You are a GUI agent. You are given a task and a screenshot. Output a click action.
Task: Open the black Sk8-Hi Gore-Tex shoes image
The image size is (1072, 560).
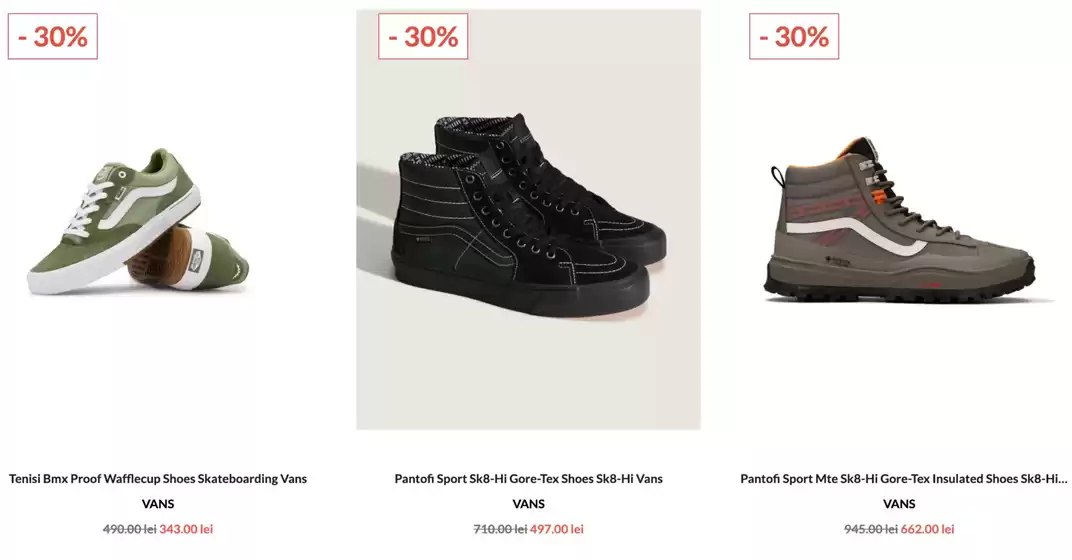click(528, 219)
